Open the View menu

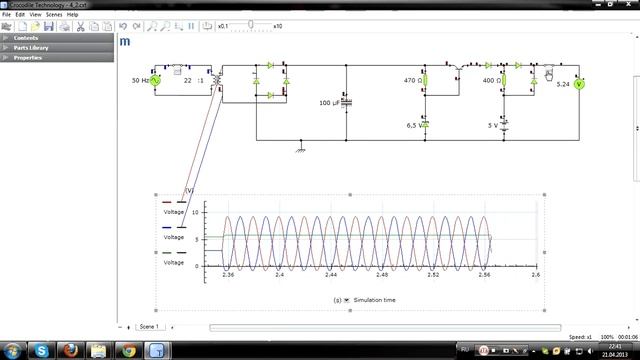click(35, 15)
